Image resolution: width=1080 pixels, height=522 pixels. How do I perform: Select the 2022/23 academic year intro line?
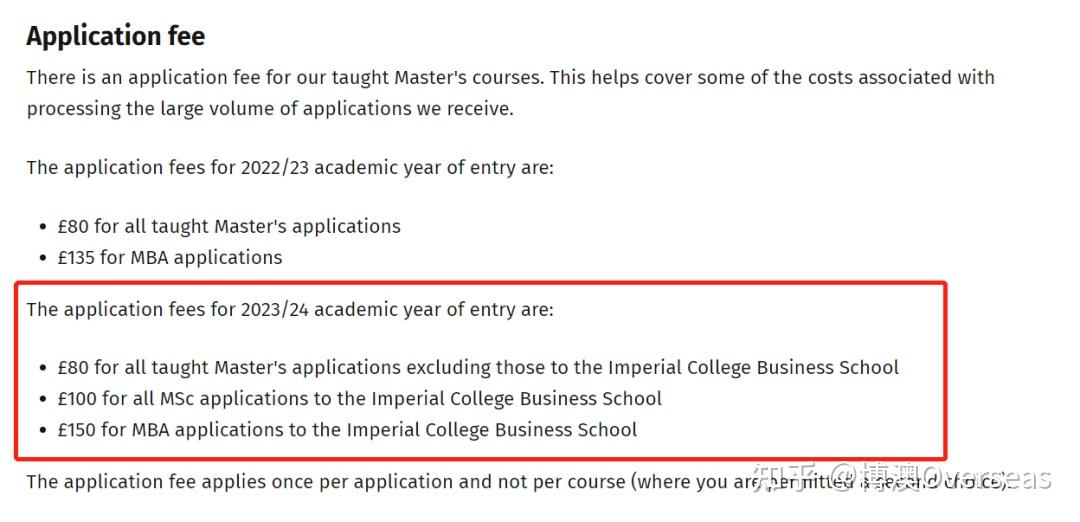(290, 167)
